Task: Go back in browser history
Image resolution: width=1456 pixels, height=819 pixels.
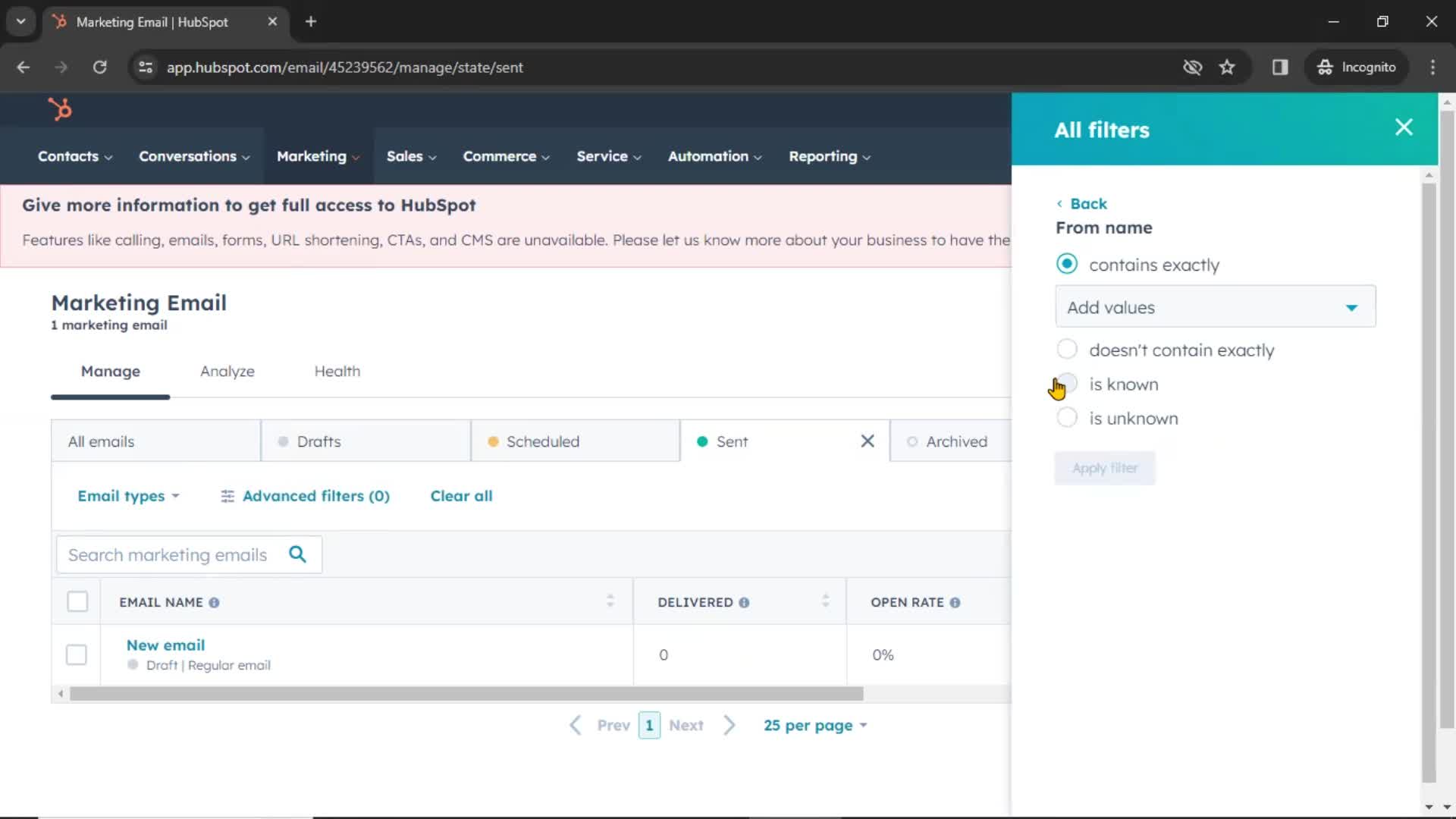Action: pyautogui.click(x=24, y=67)
